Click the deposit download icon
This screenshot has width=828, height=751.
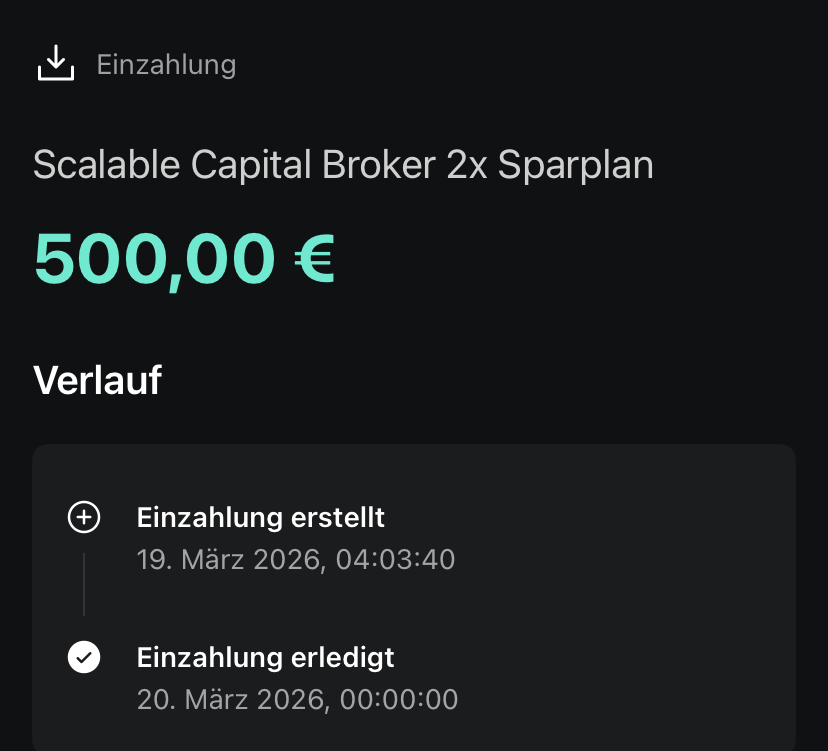pos(56,64)
